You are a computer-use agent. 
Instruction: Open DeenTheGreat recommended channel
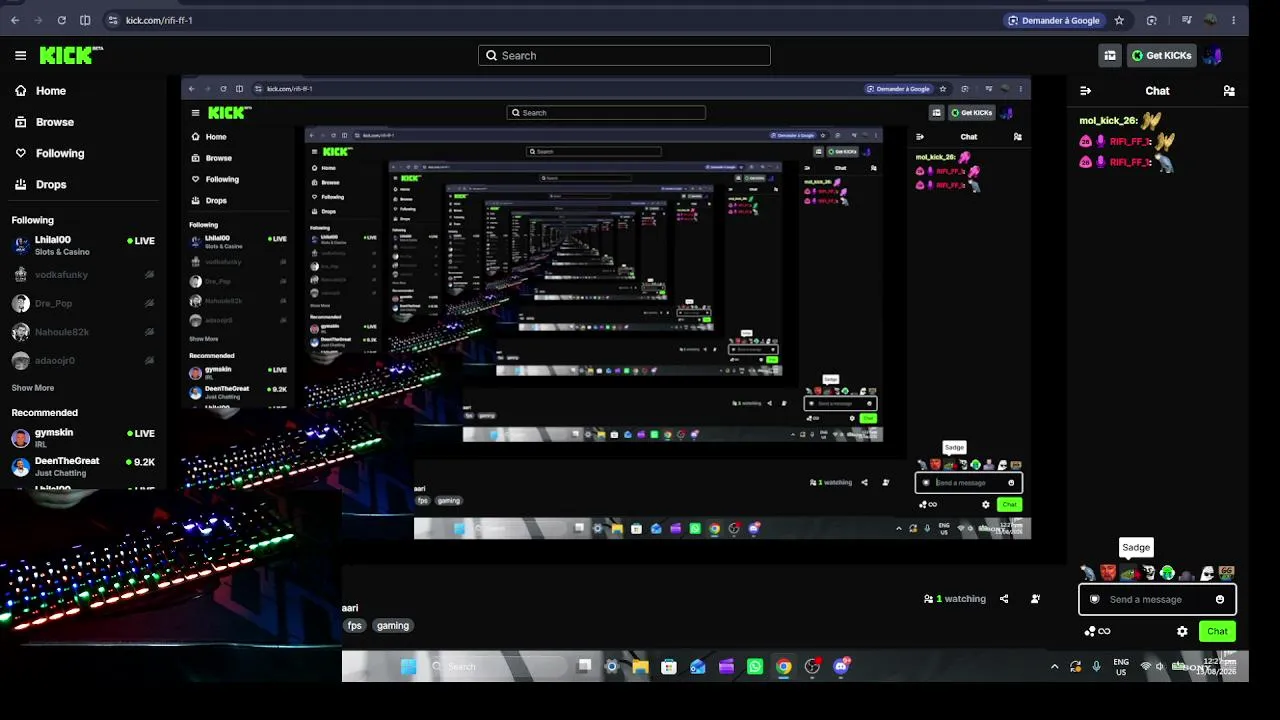pyautogui.click(x=84, y=467)
